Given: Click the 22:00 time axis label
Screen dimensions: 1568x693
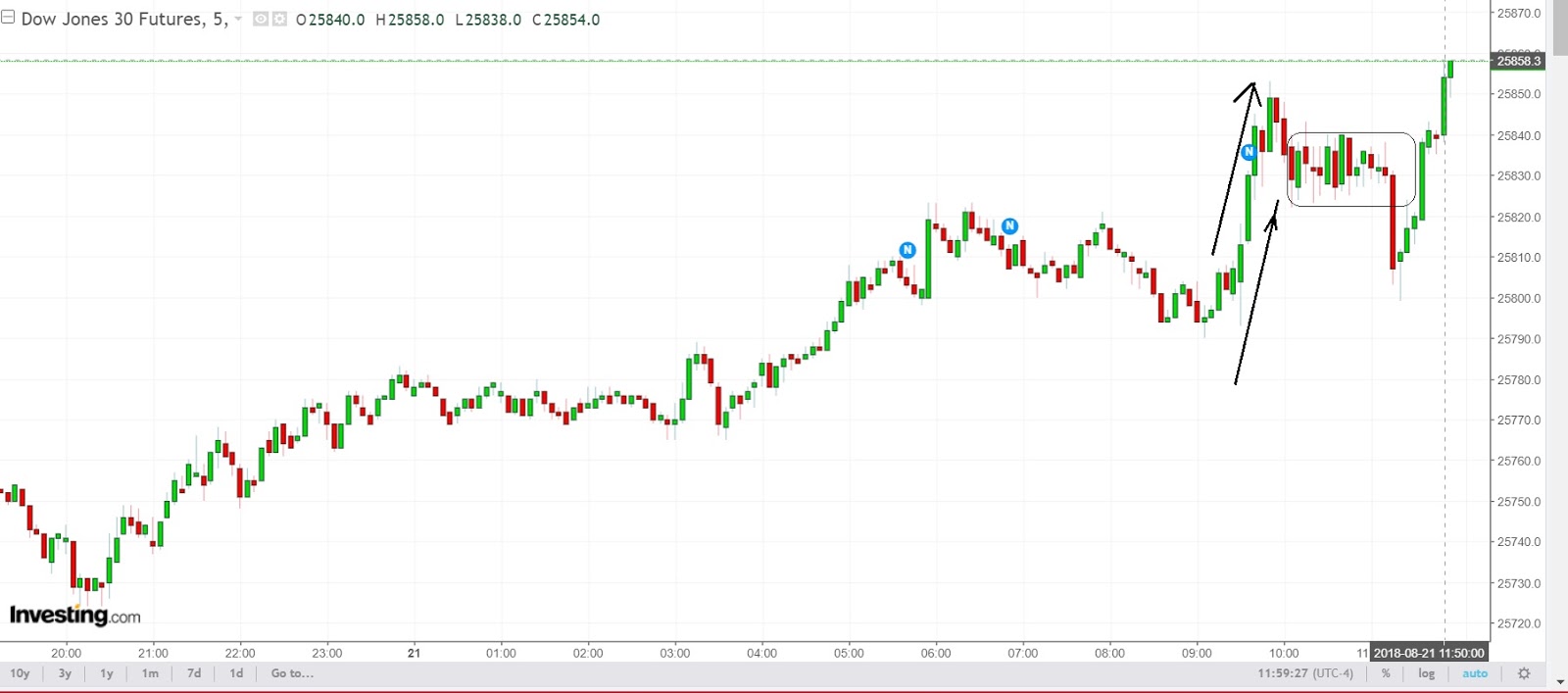Looking at the screenshot, I should (240, 653).
